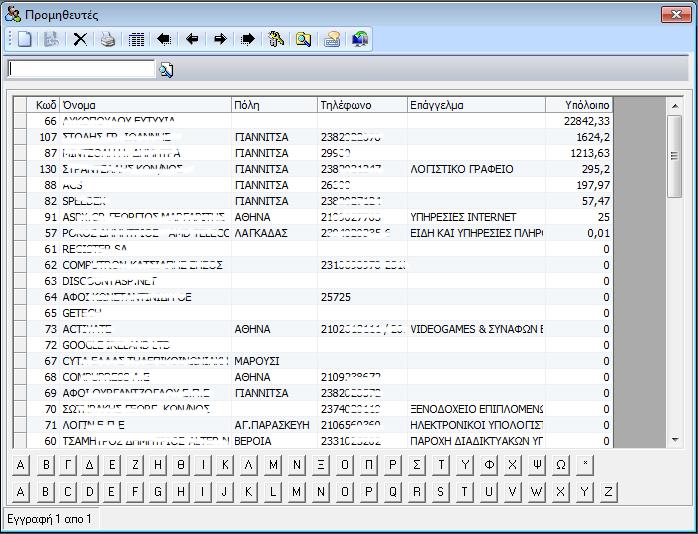Sort by Κωδ column header
Image resolution: width=698 pixels, height=534 pixels.
pos(43,105)
